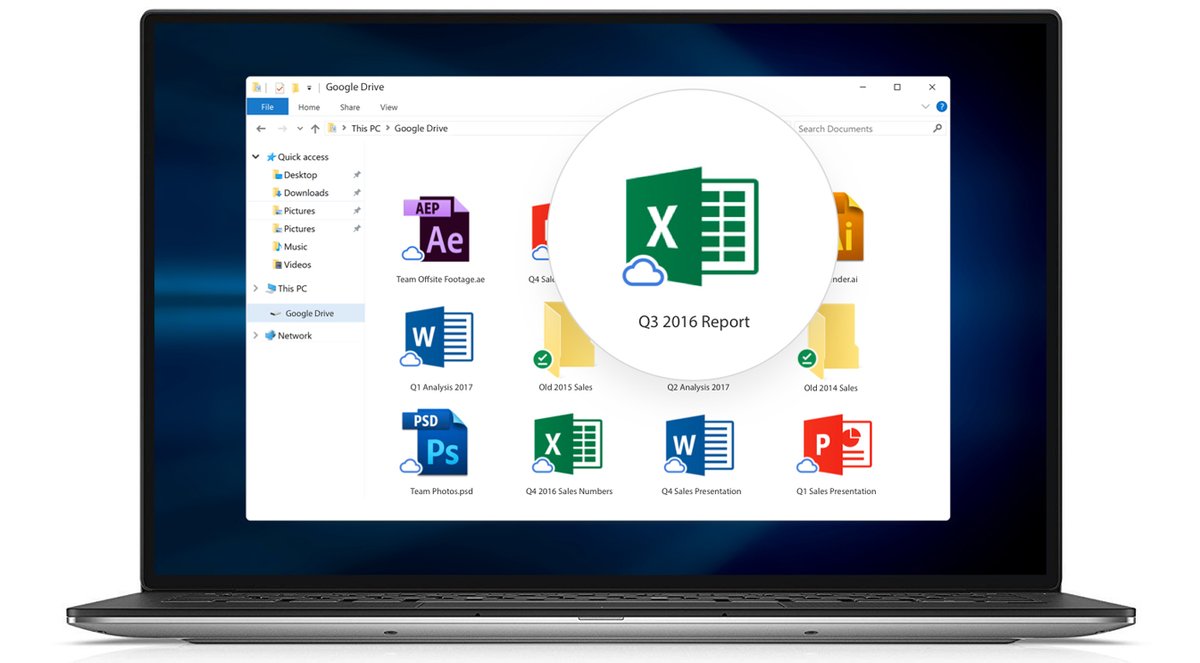Open the Q1 Sales Presentation PowerPoint file
Image resolution: width=1200 pixels, height=663 pixels.
(836, 445)
